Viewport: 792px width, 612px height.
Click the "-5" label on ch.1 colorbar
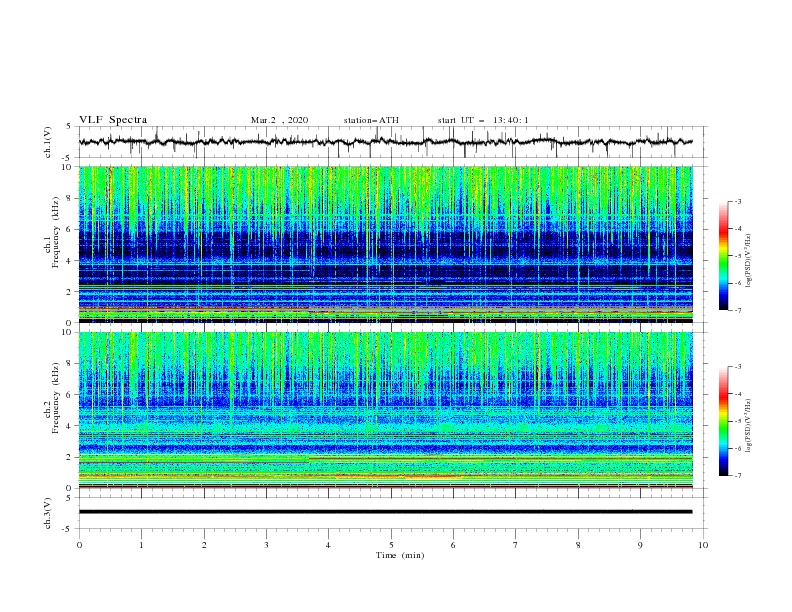738,256
